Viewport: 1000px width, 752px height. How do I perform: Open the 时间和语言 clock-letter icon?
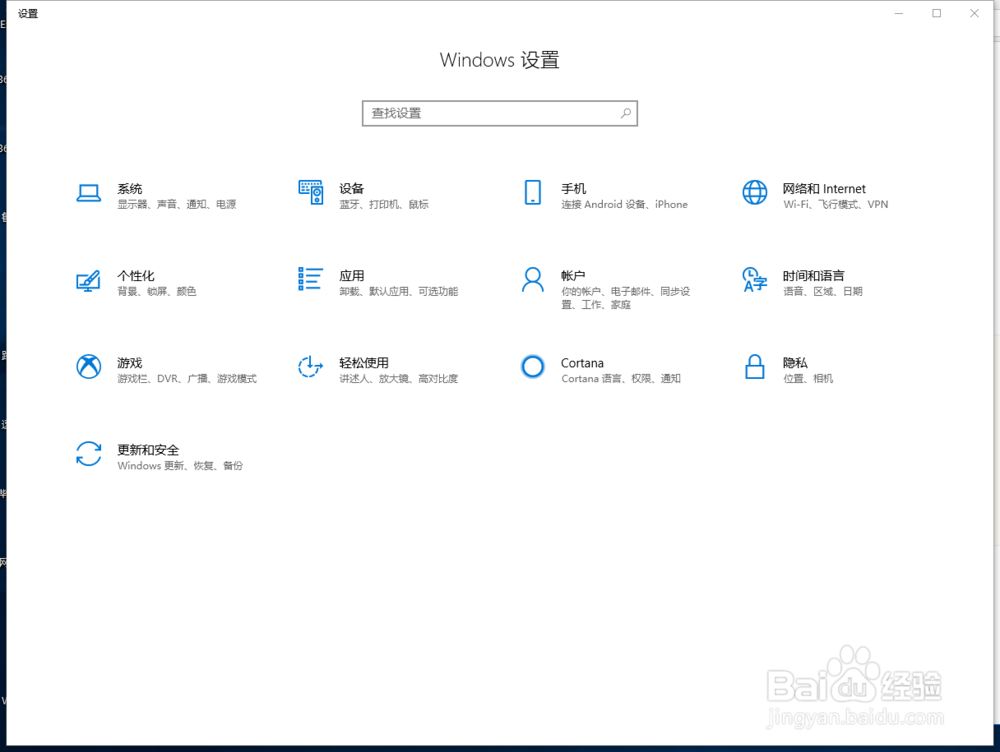(754, 279)
